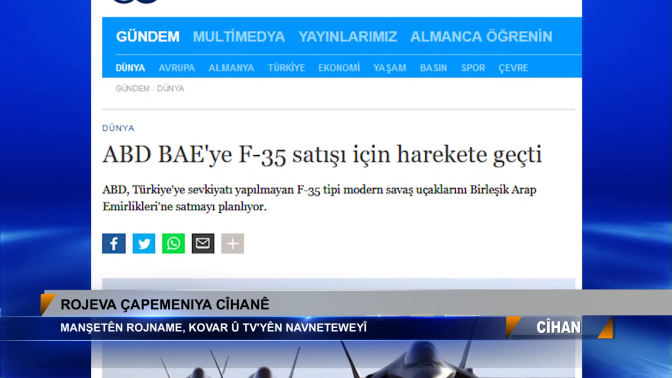672x378 pixels.
Task: Select the EKONOMİ subsection tab
Action: pyautogui.click(x=339, y=68)
